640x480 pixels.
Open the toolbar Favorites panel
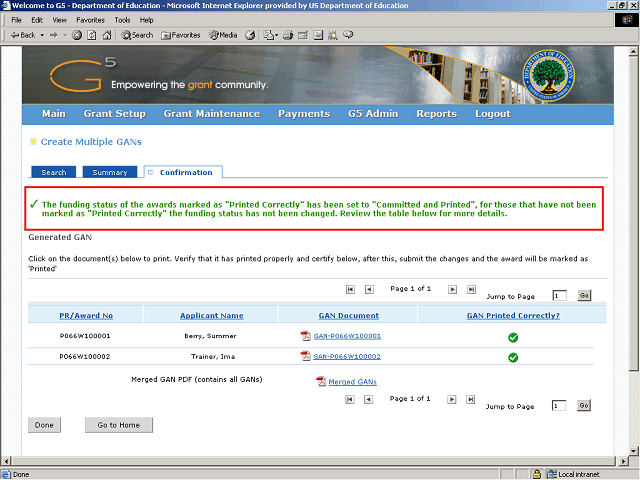tap(180, 35)
